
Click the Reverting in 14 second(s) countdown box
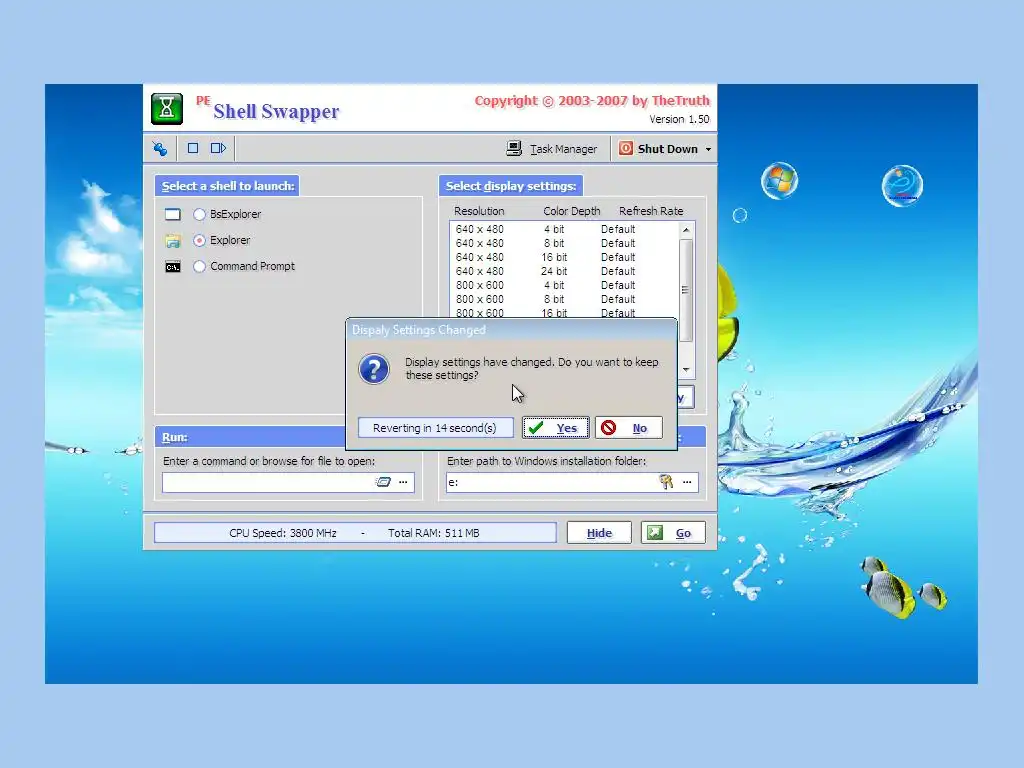436,428
